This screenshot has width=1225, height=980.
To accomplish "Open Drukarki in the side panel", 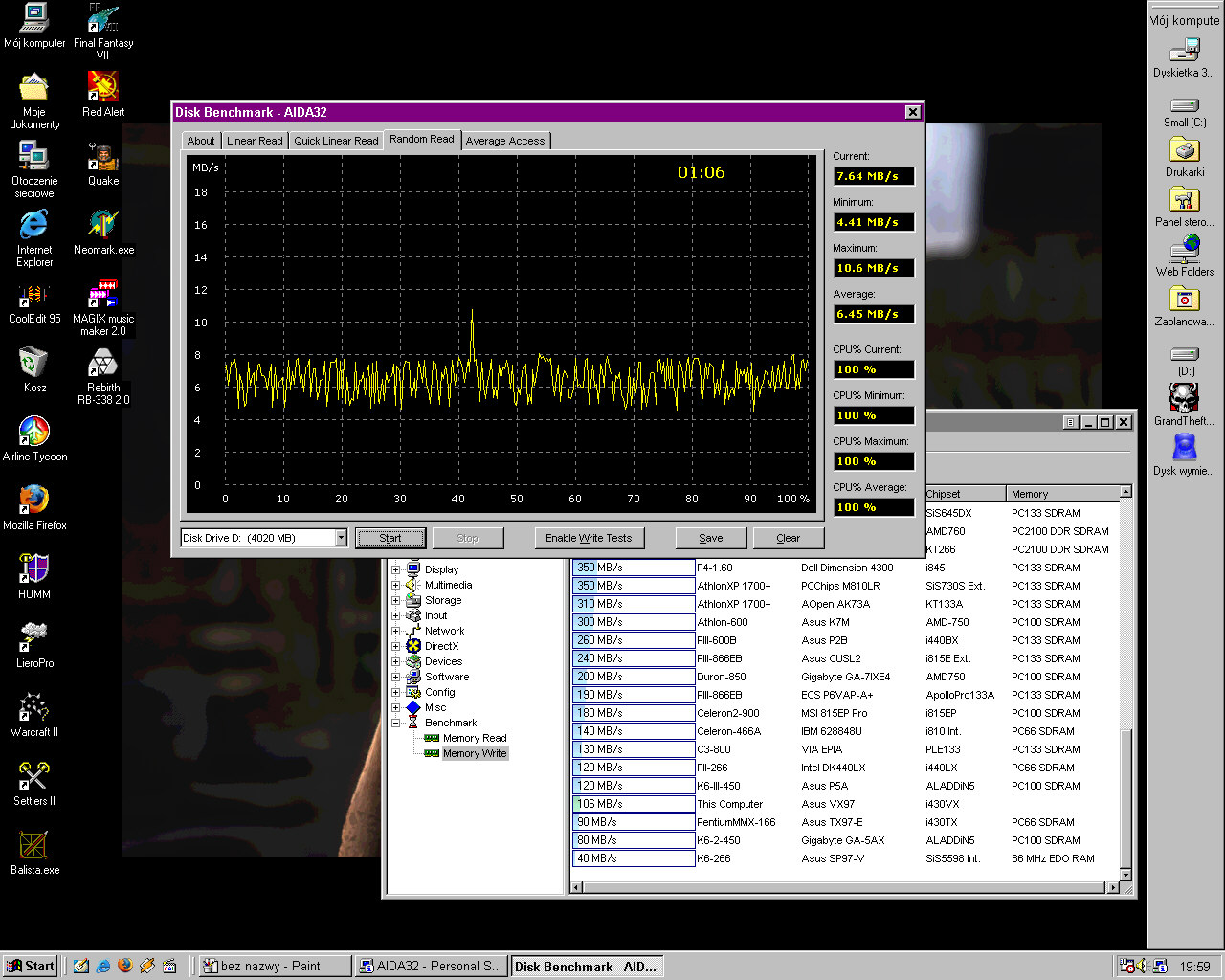I will click(x=1185, y=156).
